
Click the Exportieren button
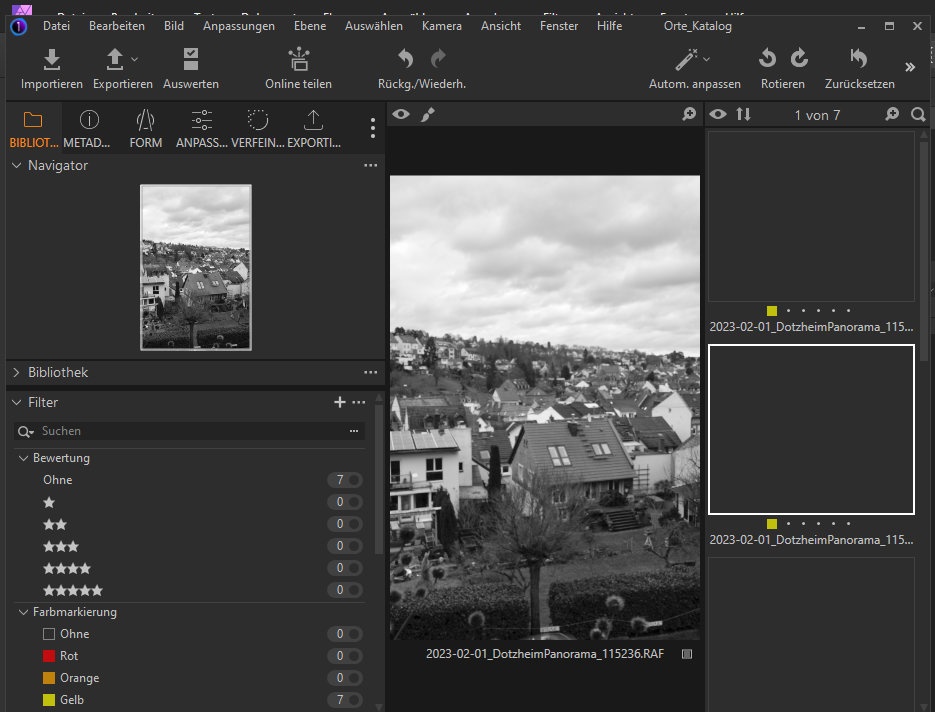115,60
